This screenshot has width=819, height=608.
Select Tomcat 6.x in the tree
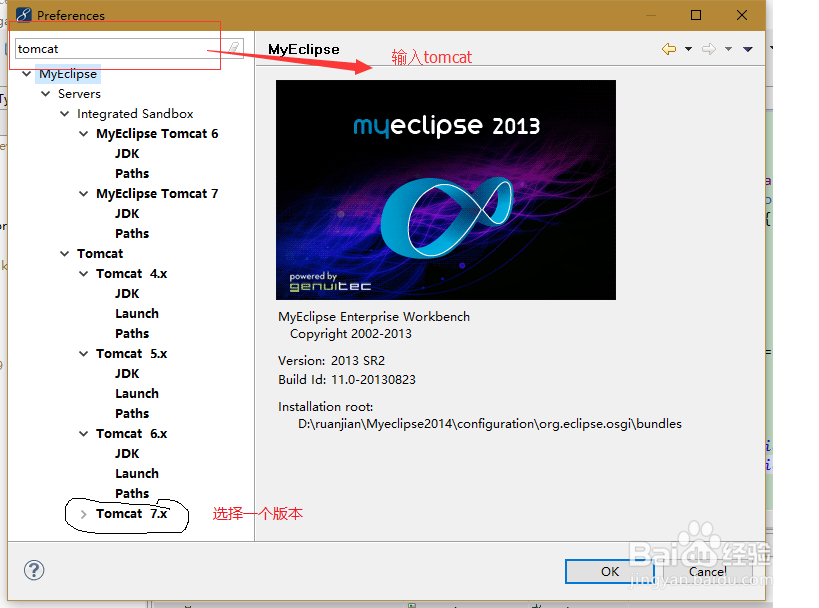coord(132,434)
